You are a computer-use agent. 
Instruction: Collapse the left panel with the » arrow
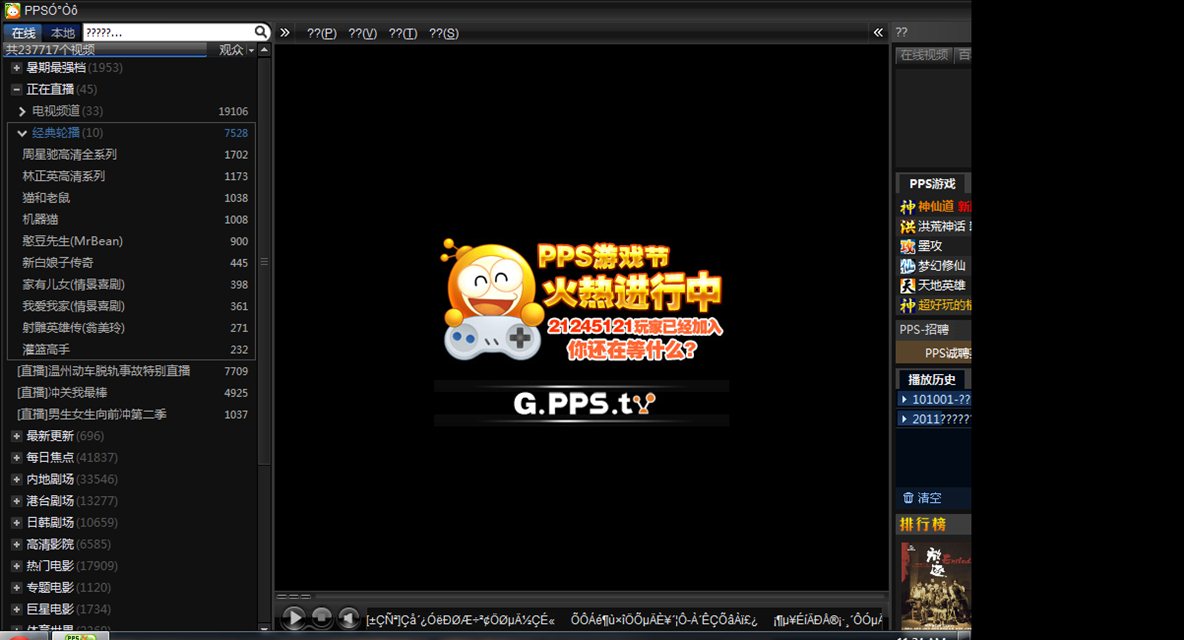(285, 32)
